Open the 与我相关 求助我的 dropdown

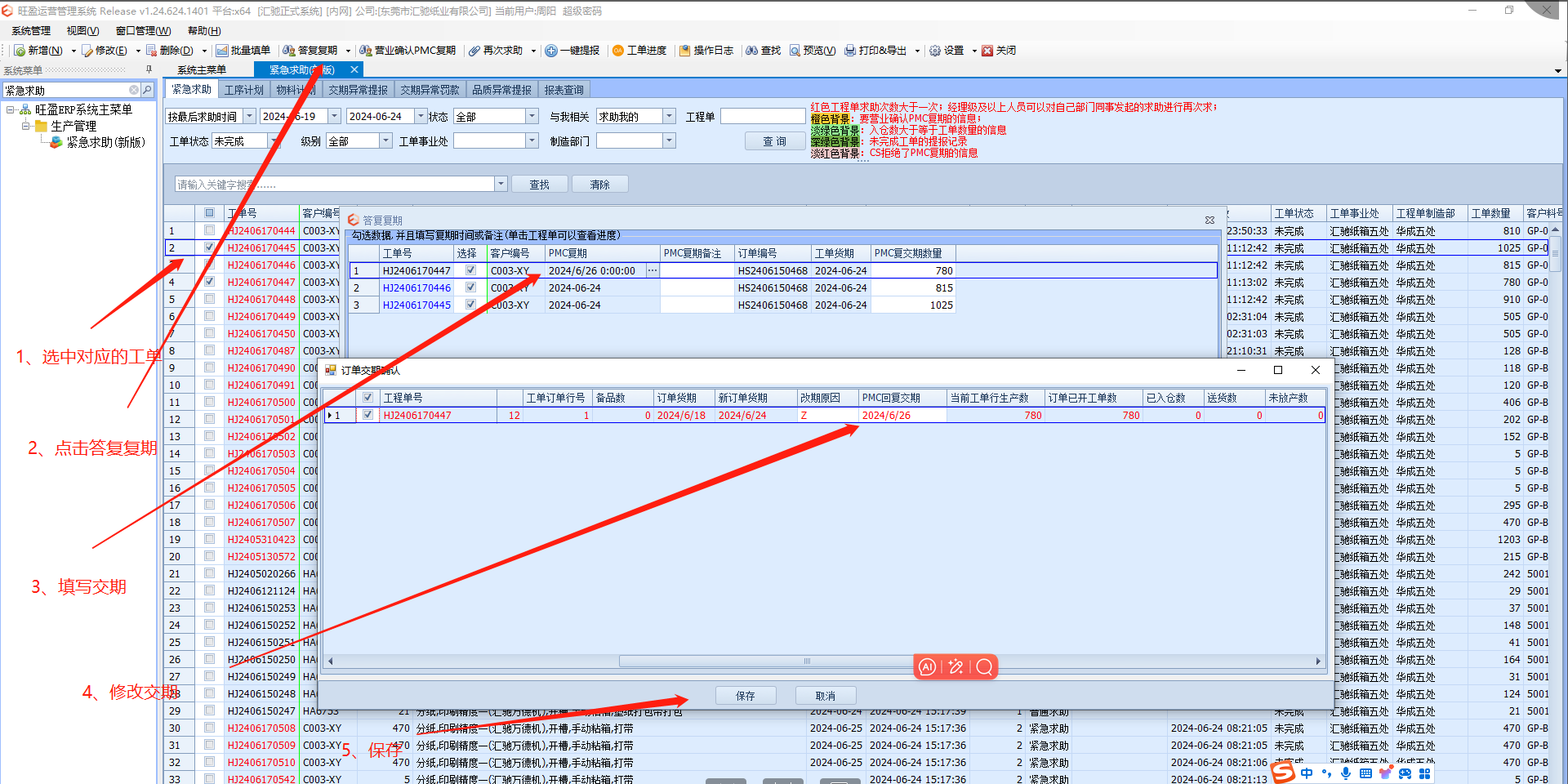tap(669, 117)
